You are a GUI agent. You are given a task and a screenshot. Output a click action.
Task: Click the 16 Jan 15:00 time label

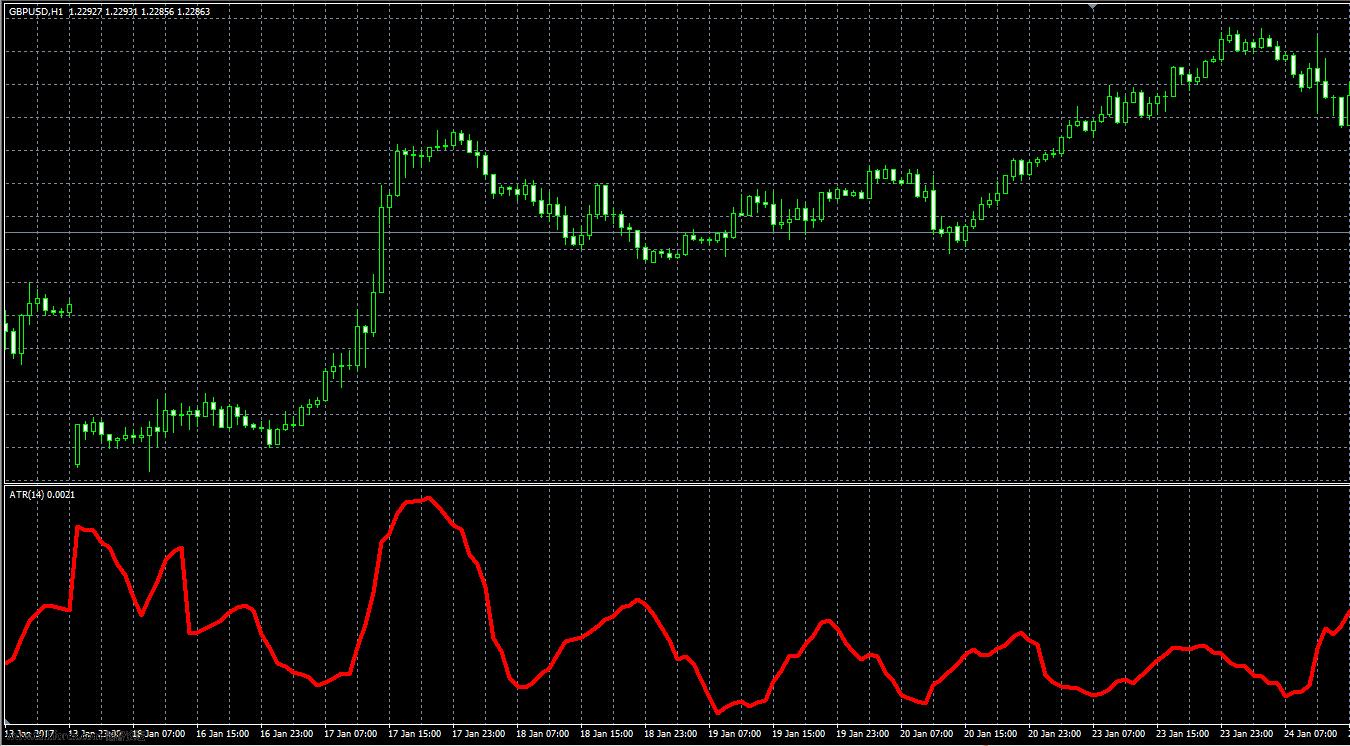pyautogui.click(x=224, y=734)
